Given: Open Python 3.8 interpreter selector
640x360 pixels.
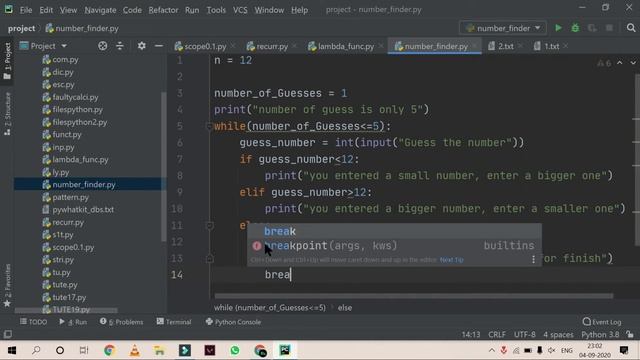Looking at the screenshot, I should [600, 334].
